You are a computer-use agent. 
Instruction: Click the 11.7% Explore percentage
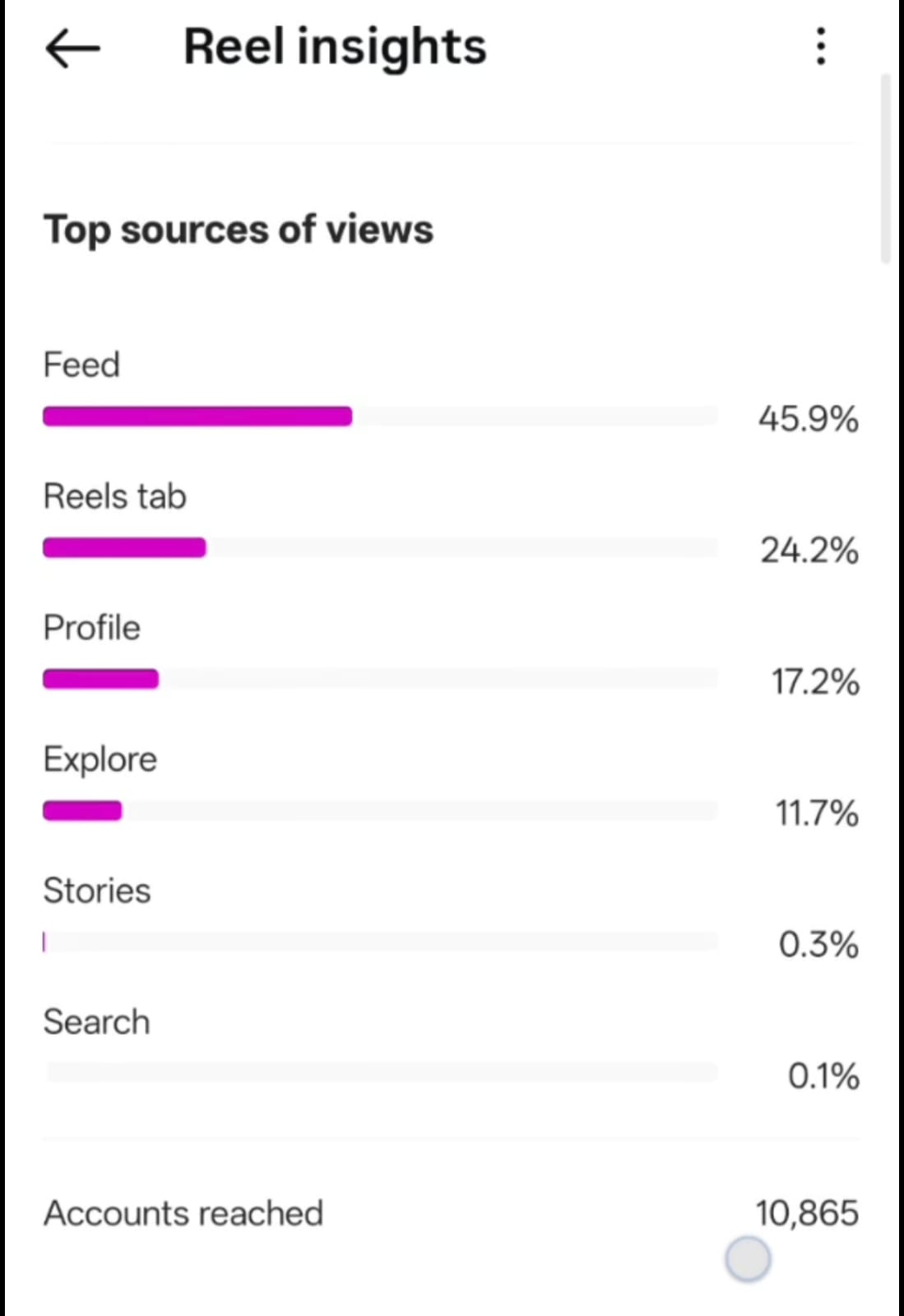click(x=816, y=813)
